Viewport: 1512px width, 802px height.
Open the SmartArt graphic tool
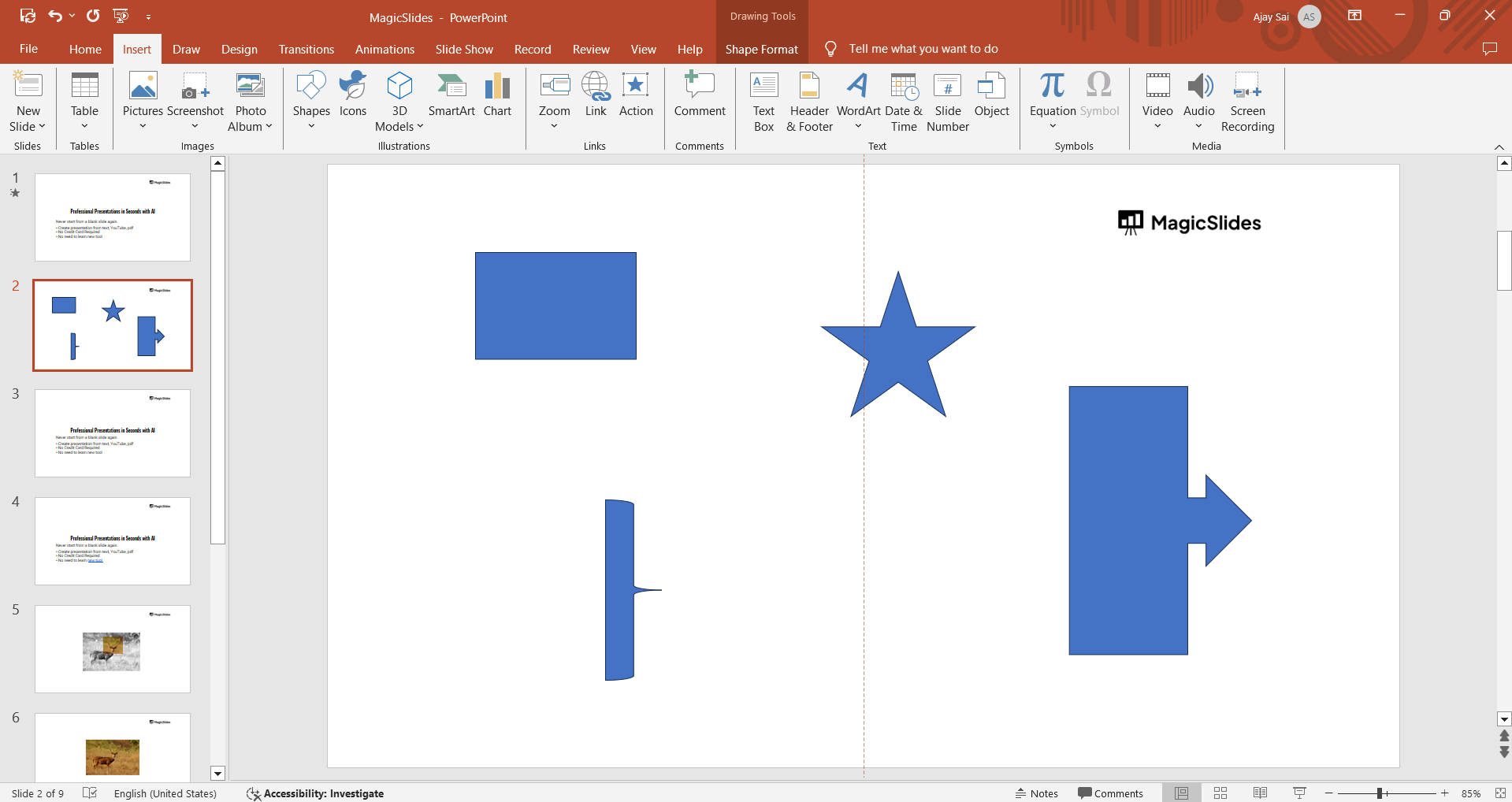pos(451,95)
